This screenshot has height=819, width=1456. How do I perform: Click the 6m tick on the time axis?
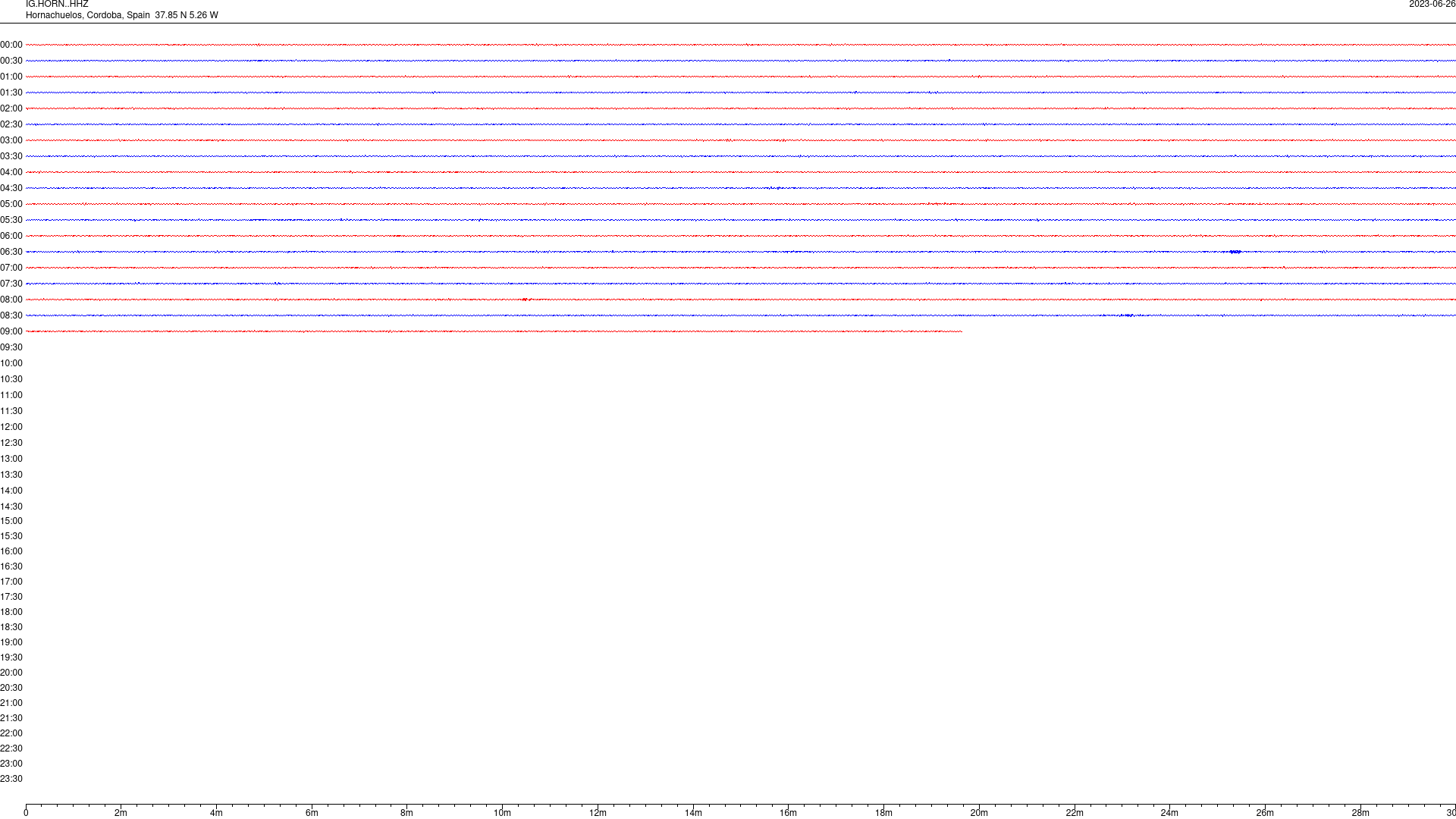(312, 813)
